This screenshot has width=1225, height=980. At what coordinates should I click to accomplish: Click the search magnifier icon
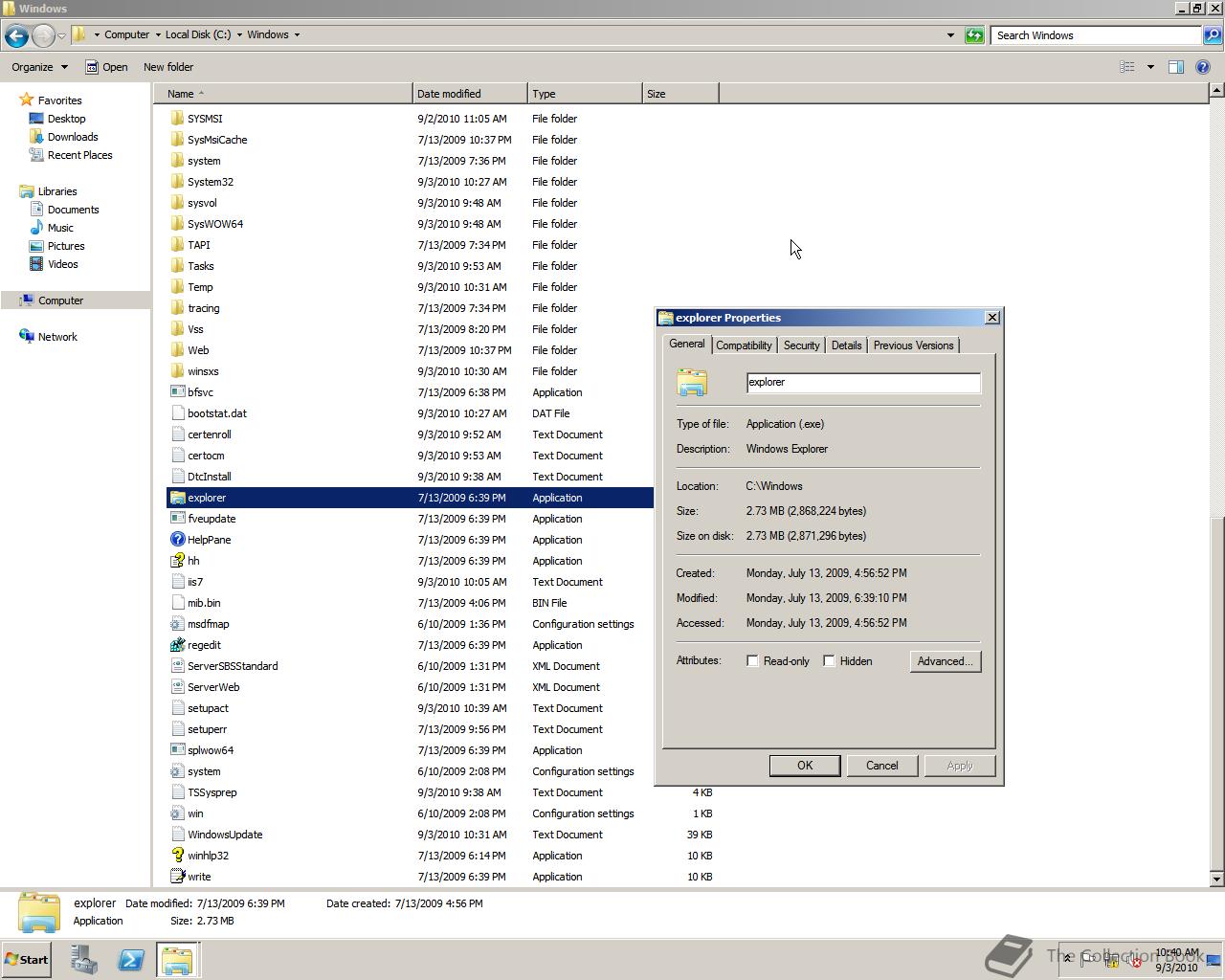tap(1212, 35)
